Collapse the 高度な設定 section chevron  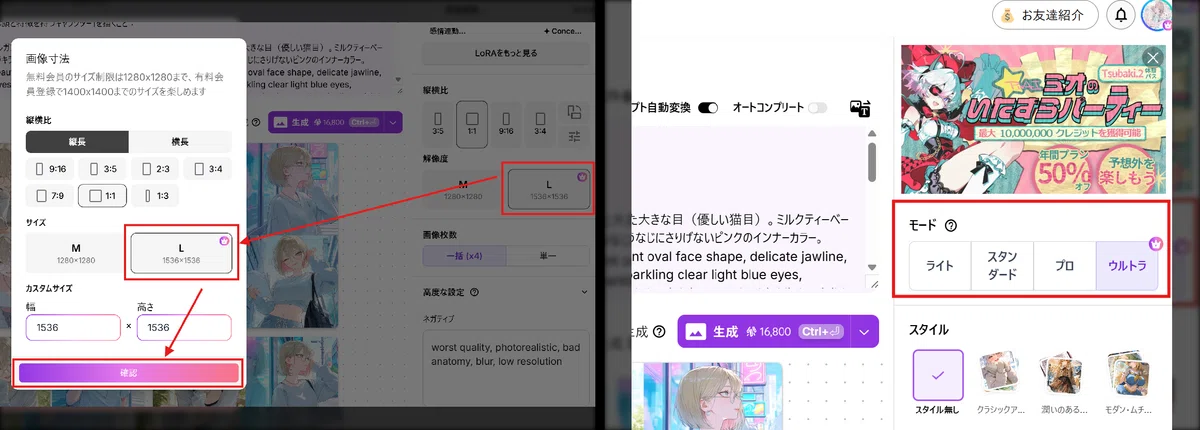585,293
